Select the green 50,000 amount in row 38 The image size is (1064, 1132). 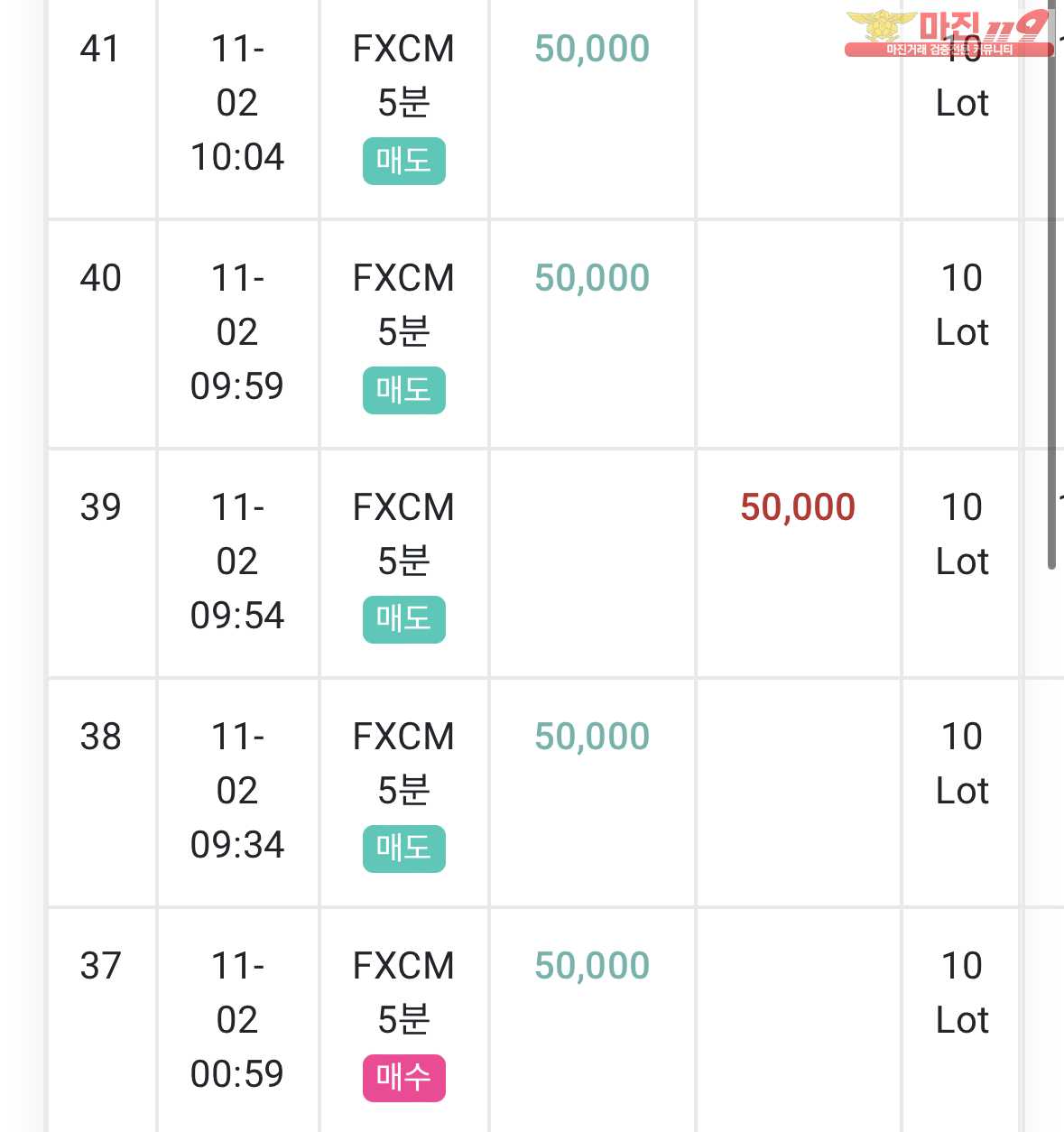coord(592,737)
